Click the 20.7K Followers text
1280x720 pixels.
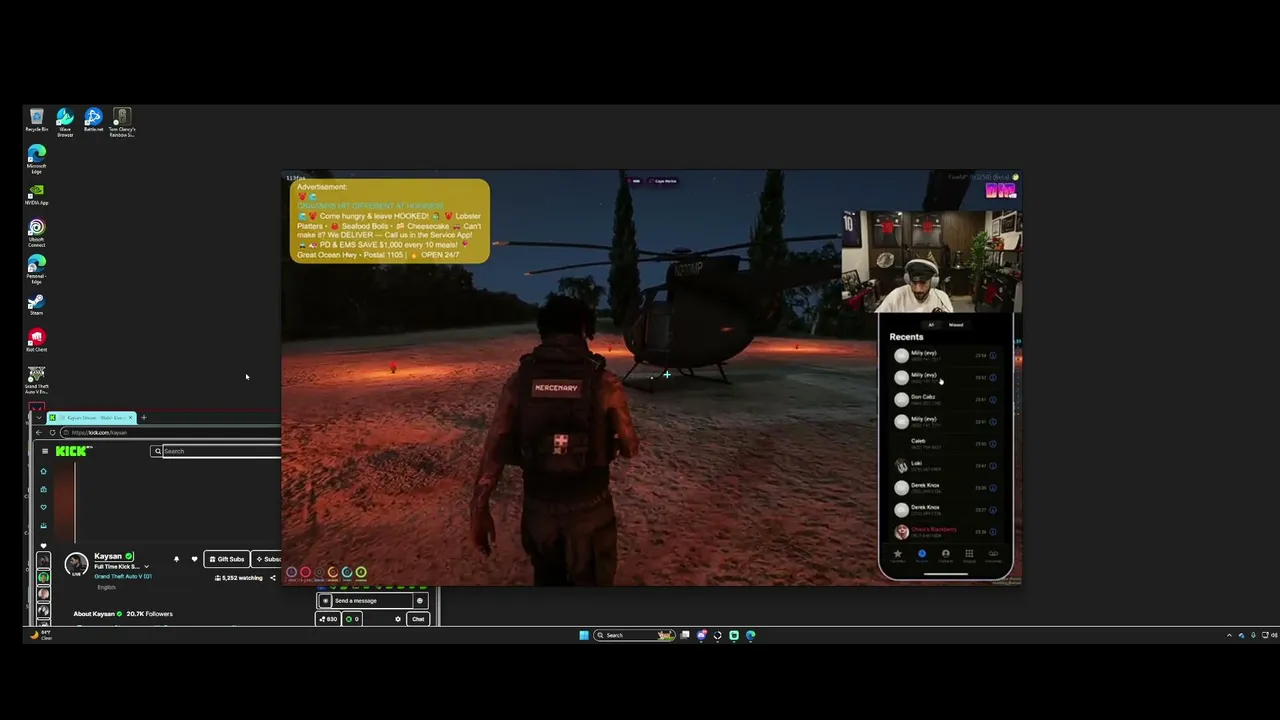pos(150,614)
